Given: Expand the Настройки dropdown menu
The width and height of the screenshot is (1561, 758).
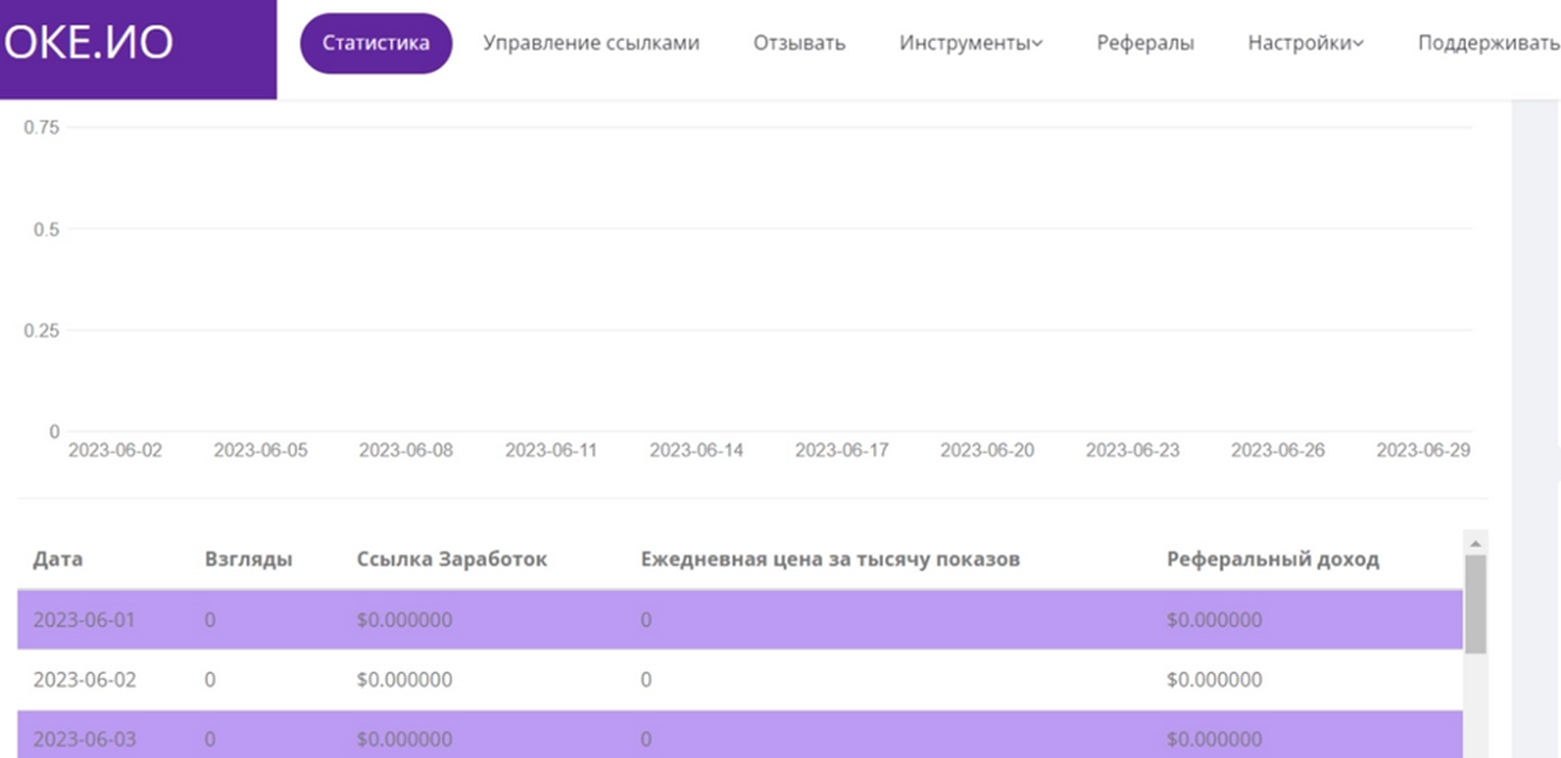Looking at the screenshot, I should [x=1300, y=43].
